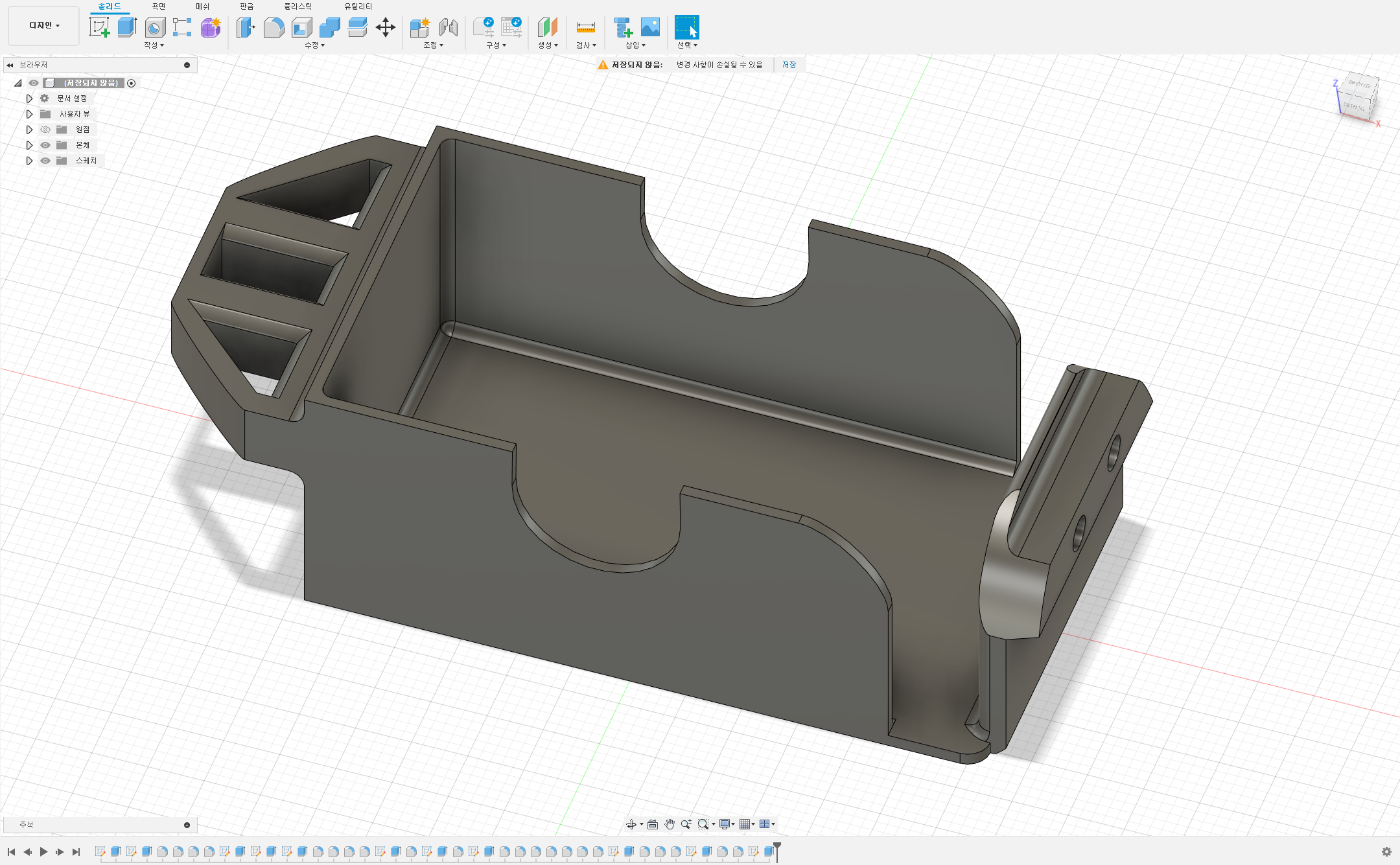The width and height of the screenshot is (1400, 865).
Task: Activate the Move/Copy arrows tool
Action: [386, 27]
